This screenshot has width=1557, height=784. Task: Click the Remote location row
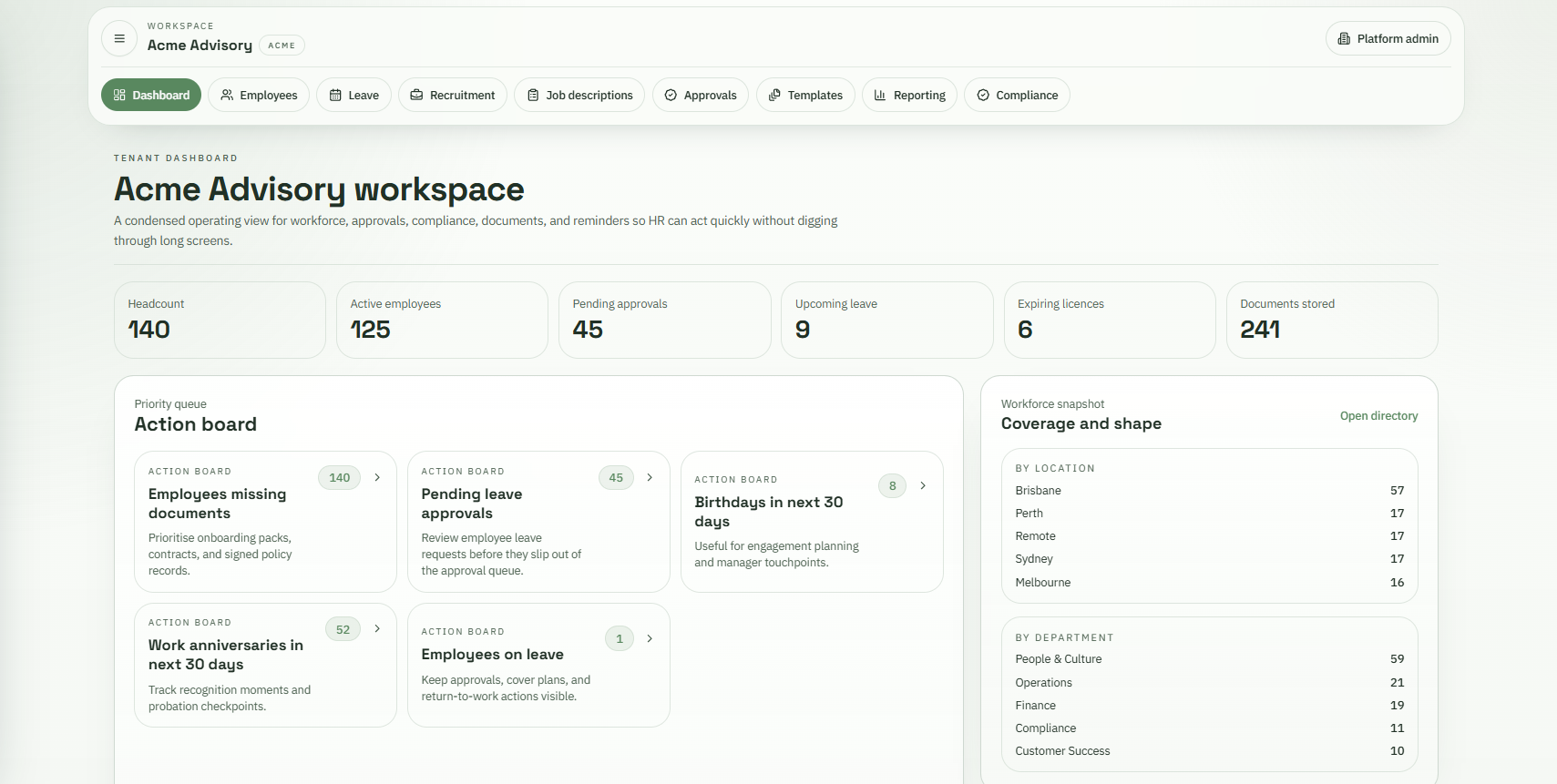click(x=1209, y=536)
